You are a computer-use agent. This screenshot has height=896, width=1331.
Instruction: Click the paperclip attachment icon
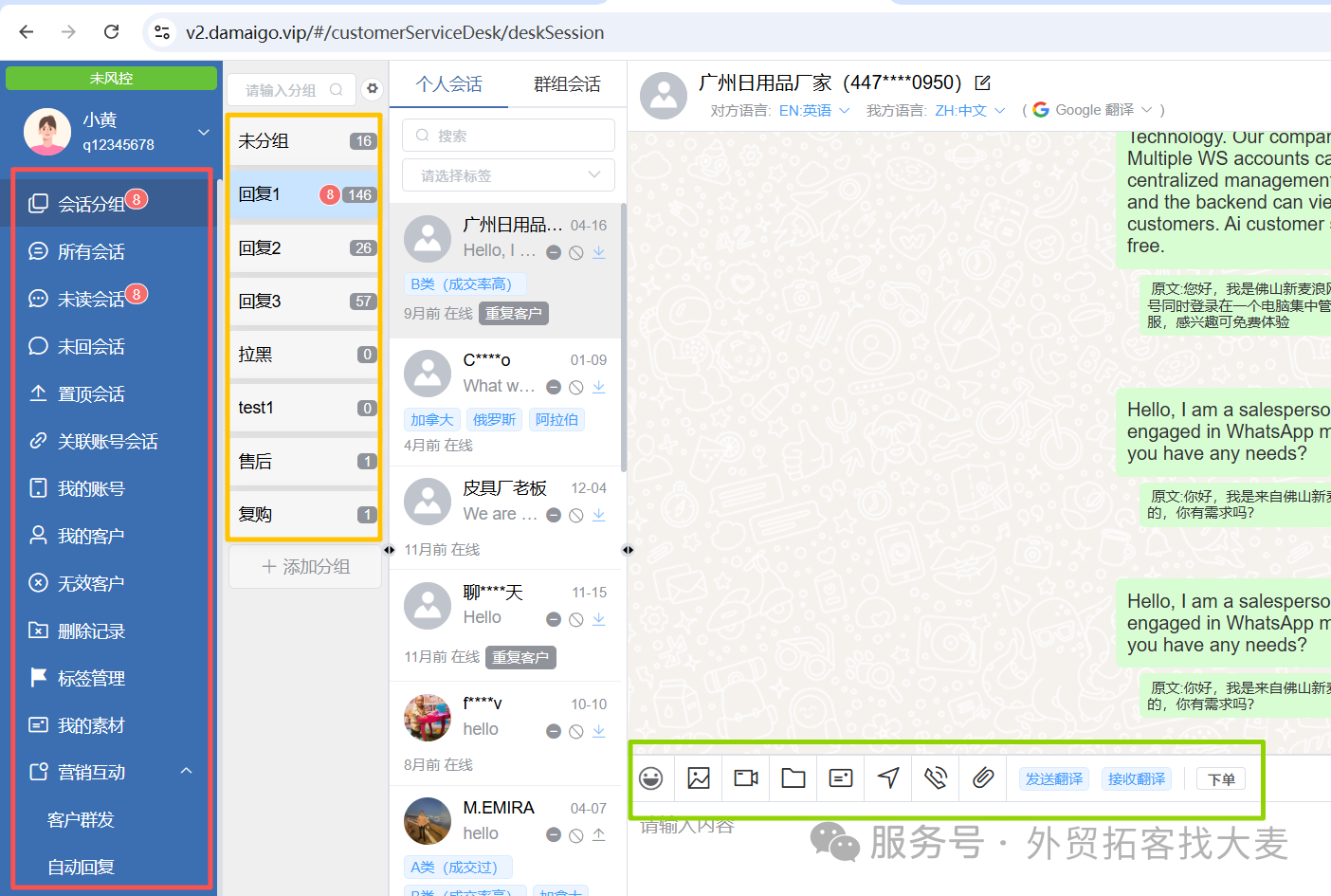click(983, 778)
